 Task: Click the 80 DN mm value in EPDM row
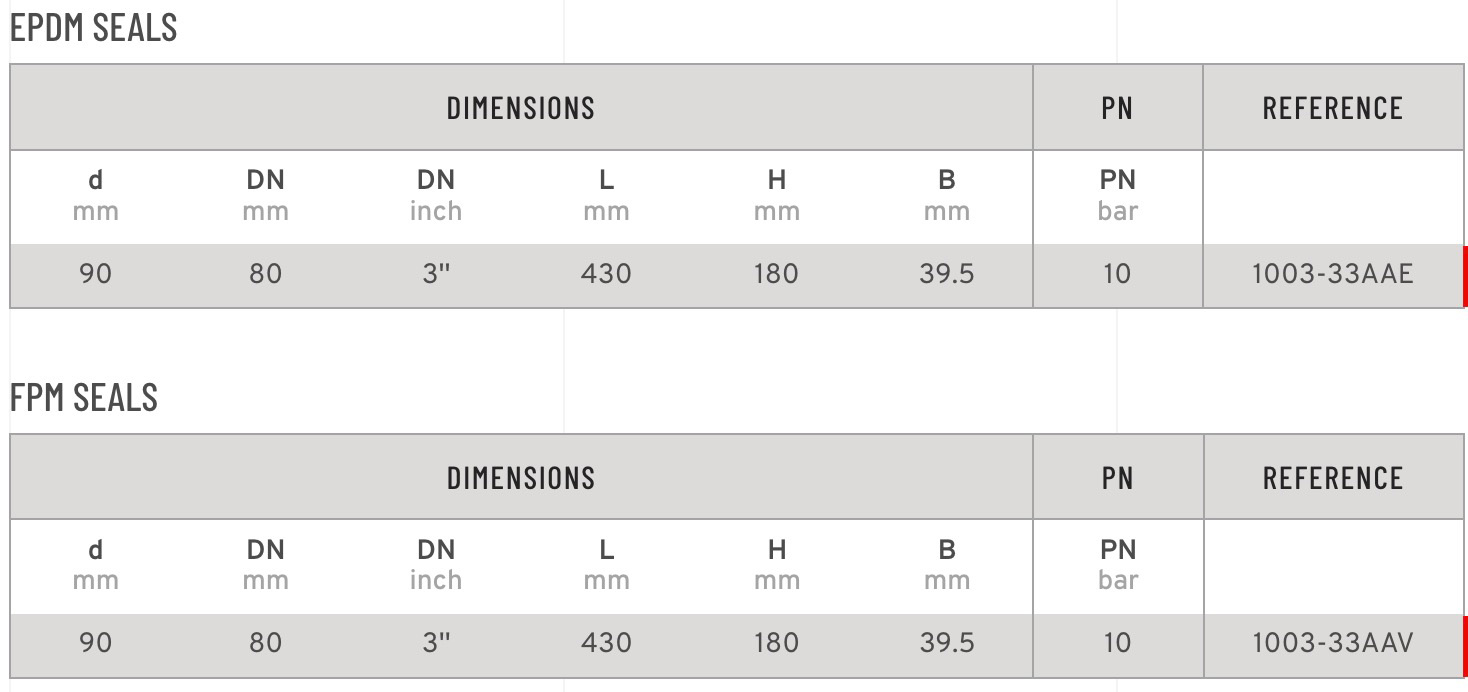click(266, 274)
